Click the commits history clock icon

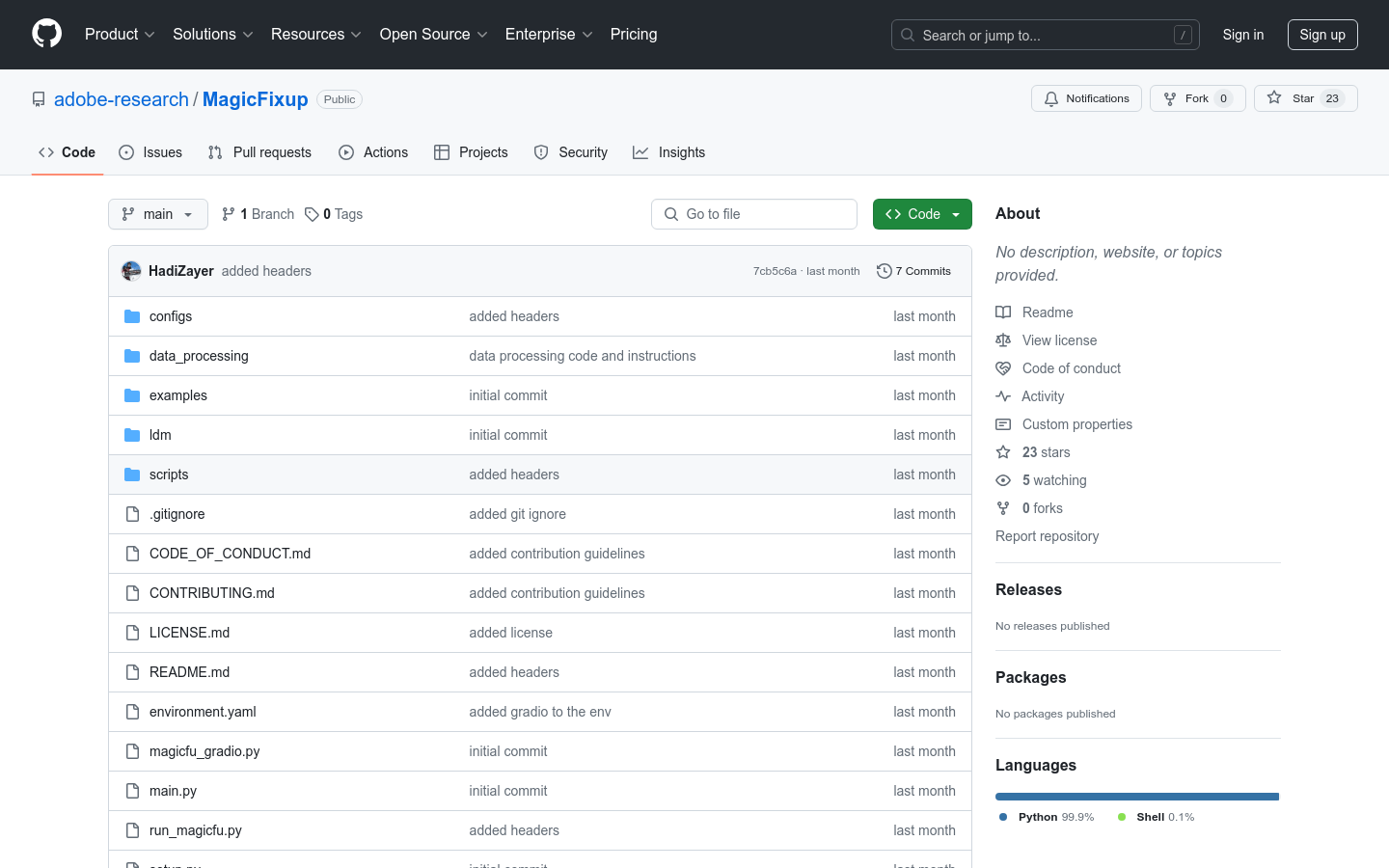coord(884,271)
